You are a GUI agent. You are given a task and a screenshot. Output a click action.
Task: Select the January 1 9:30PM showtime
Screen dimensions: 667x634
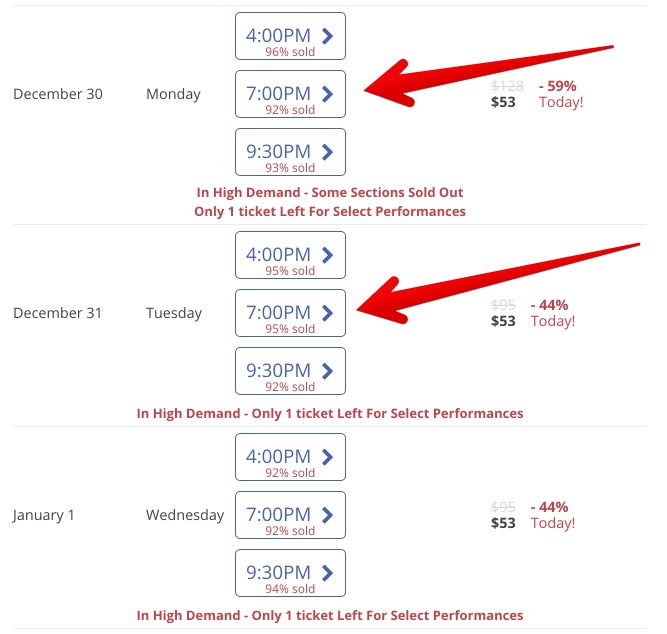(x=290, y=573)
